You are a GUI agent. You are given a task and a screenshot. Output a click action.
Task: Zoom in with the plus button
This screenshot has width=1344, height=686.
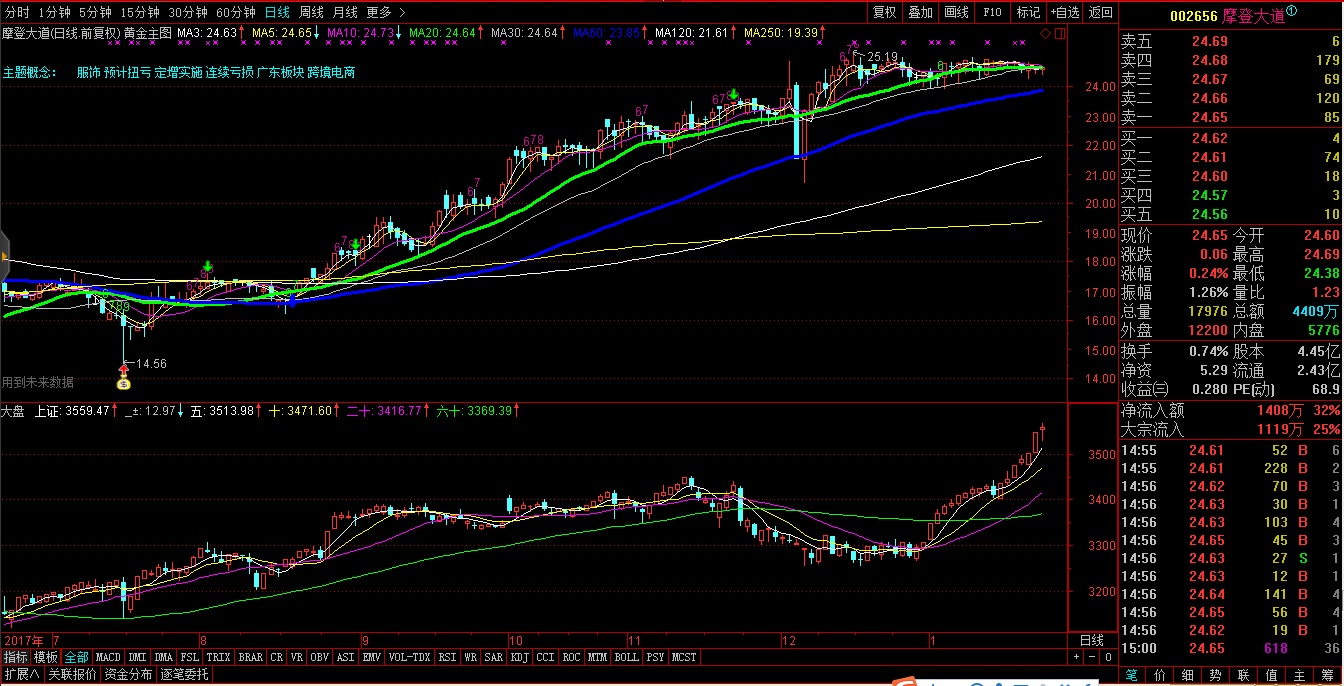1076,657
